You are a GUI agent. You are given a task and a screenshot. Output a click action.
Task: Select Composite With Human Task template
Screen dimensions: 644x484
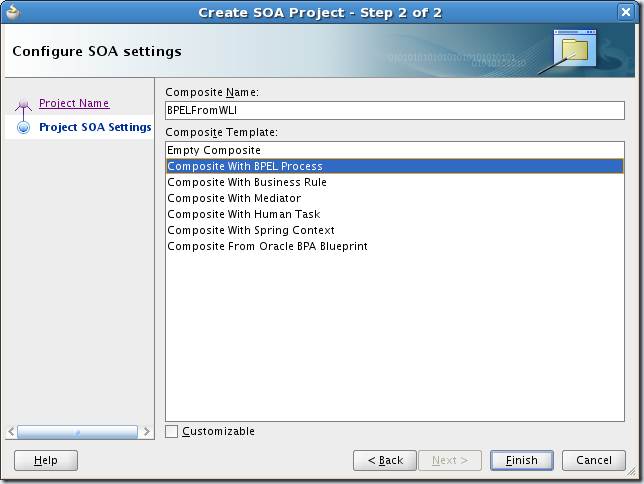pyautogui.click(x=395, y=214)
